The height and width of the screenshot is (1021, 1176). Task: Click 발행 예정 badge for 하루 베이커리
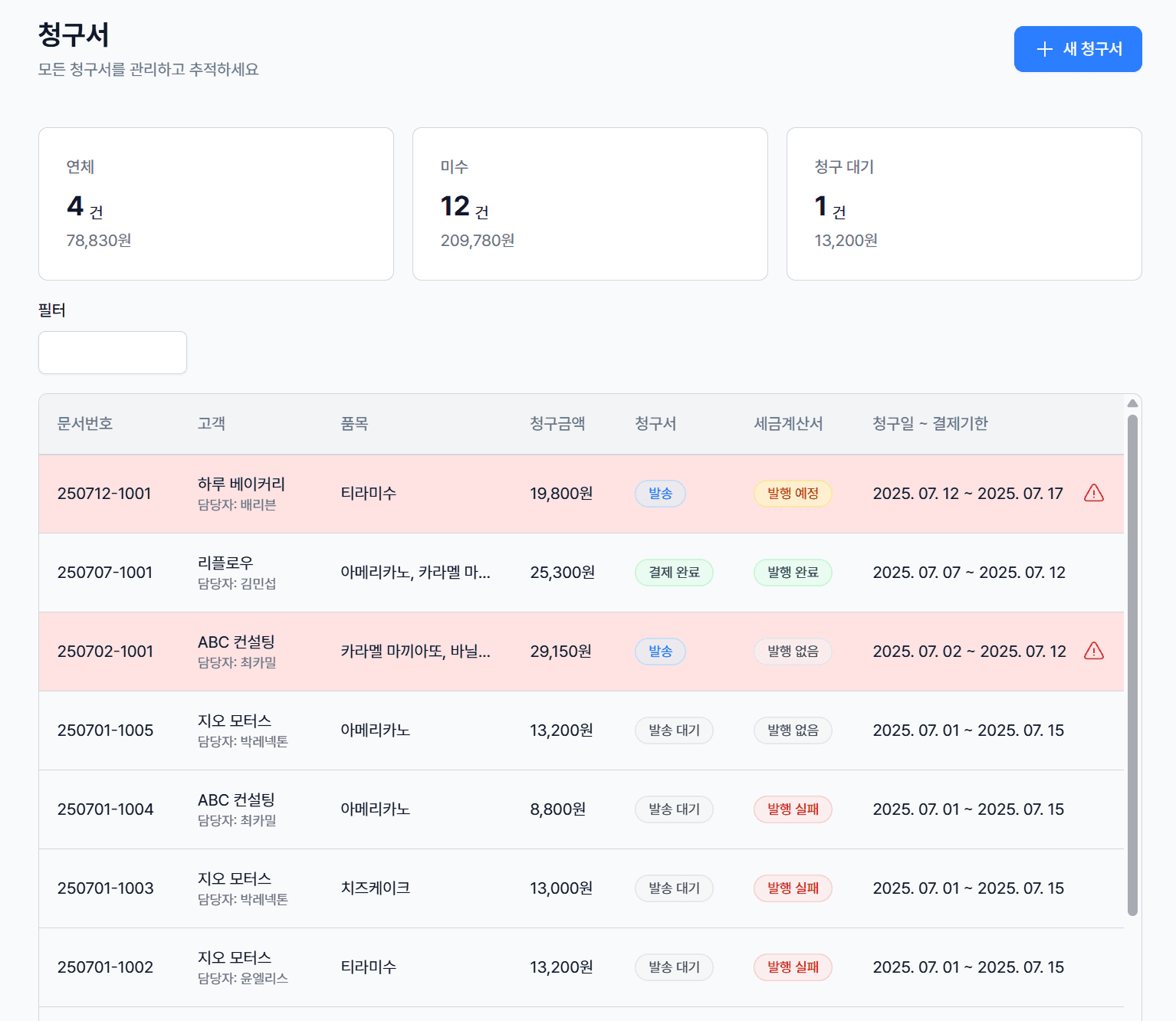point(793,494)
